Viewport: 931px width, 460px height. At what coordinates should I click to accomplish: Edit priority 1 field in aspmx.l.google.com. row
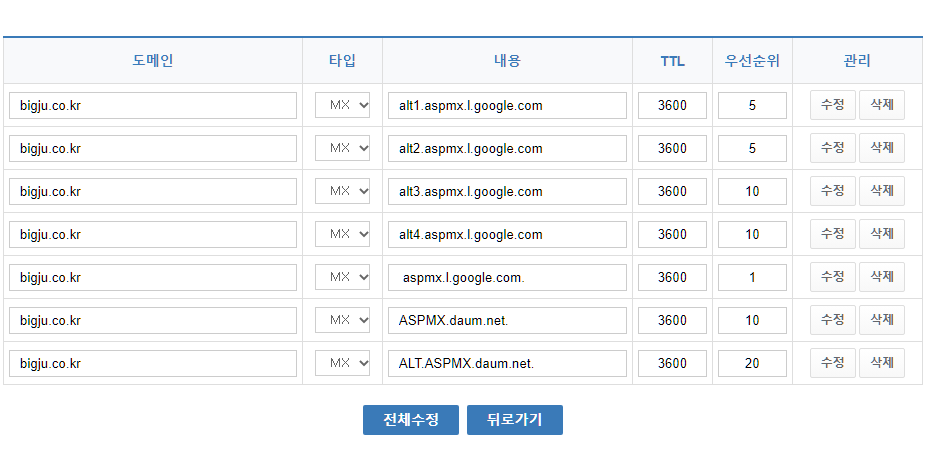click(x=752, y=277)
